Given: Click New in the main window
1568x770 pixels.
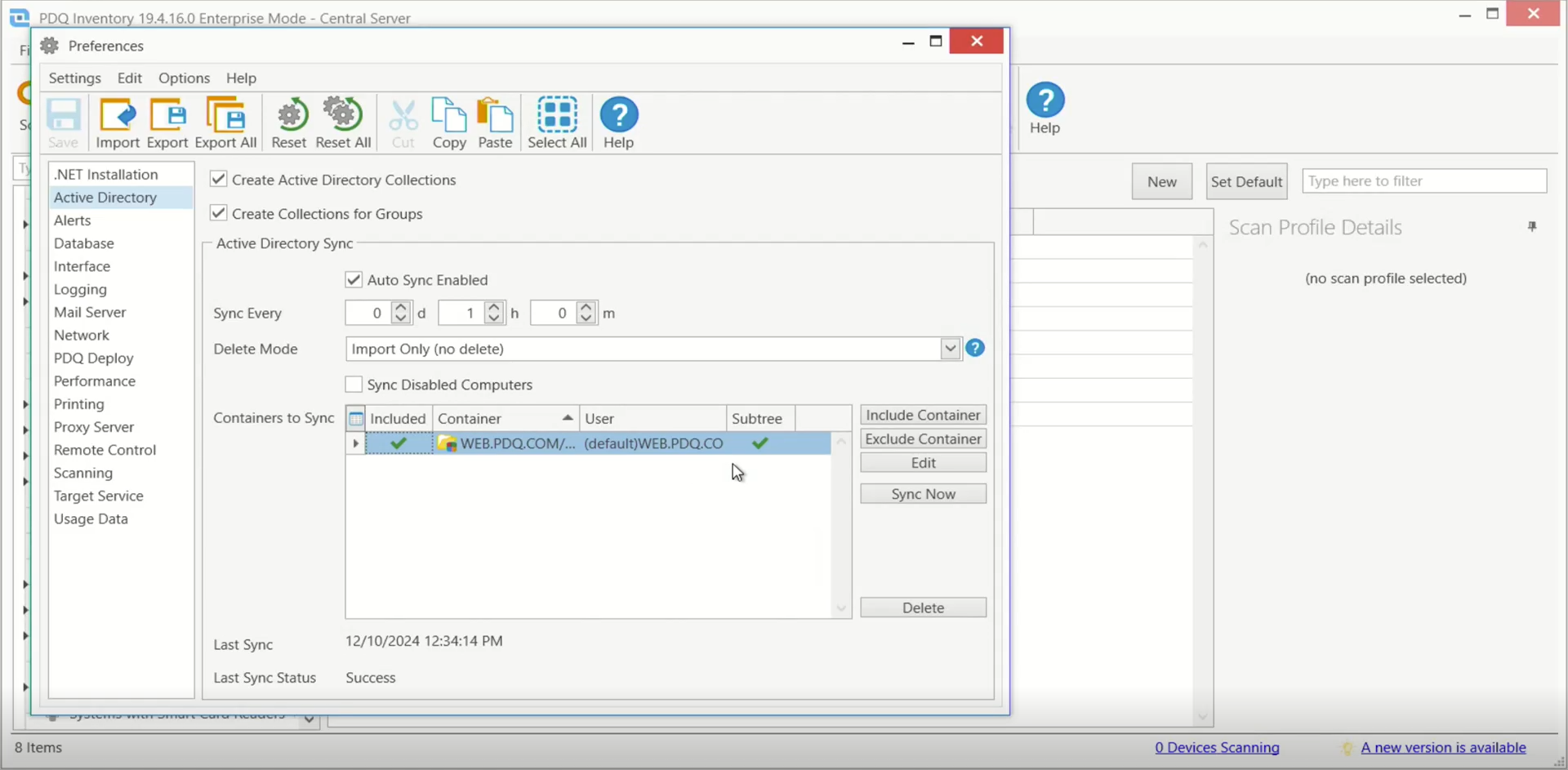Looking at the screenshot, I should (1161, 181).
